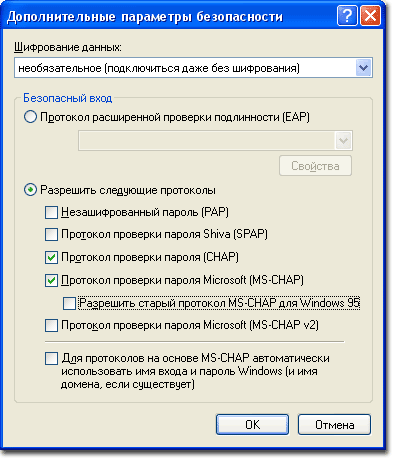Open the data encryption dropdown arrow
400x460 pixels.
(363, 68)
